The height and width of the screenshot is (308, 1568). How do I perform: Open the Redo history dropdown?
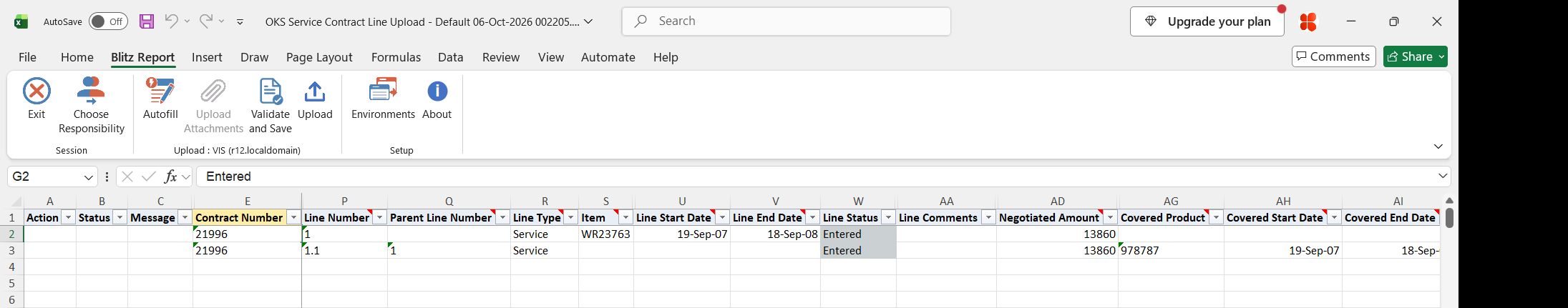[x=221, y=21]
